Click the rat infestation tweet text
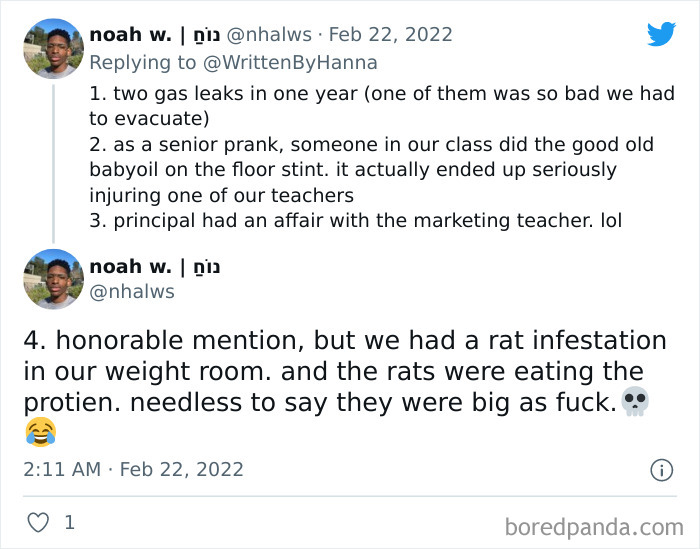 (340, 371)
